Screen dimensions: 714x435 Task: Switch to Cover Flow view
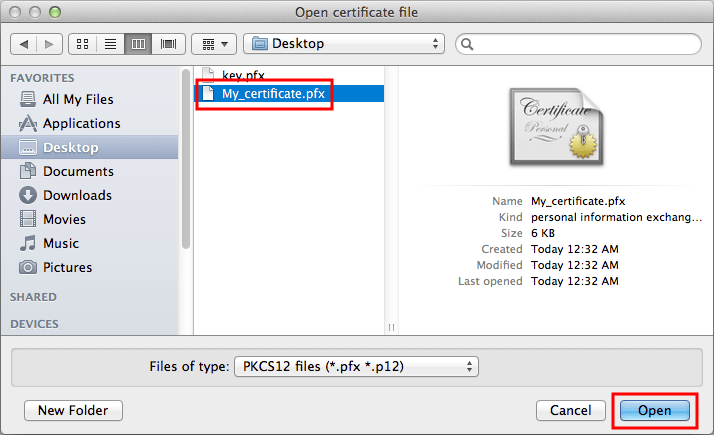[168, 44]
